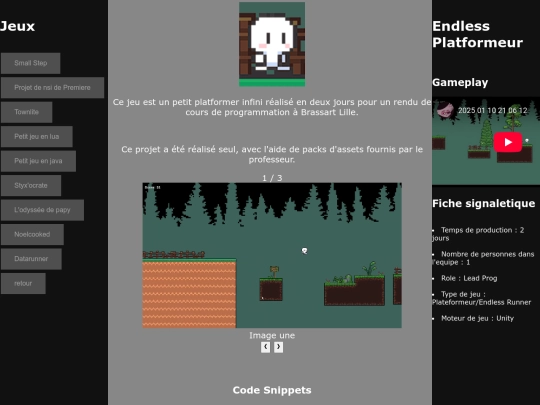This screenshot has height=405, width=540.
Task: Show the previous slideshow image
Action: tap(265, 347)
